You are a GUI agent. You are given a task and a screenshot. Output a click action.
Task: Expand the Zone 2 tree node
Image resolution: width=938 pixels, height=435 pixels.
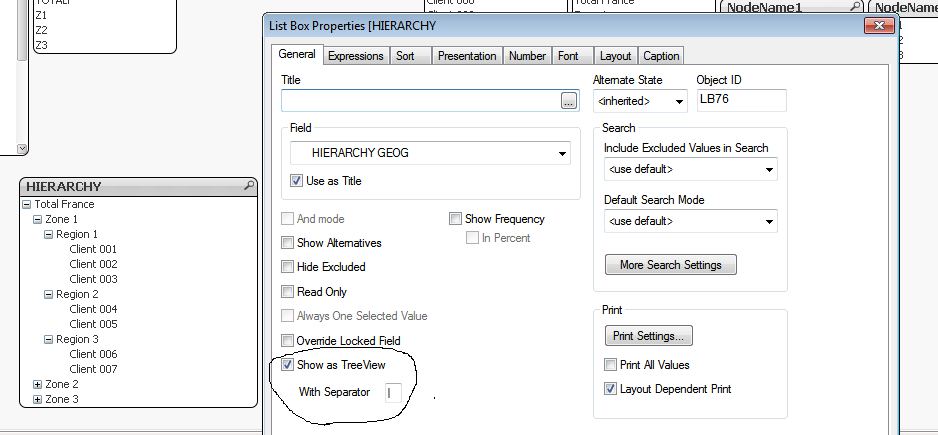coord(38,384)
